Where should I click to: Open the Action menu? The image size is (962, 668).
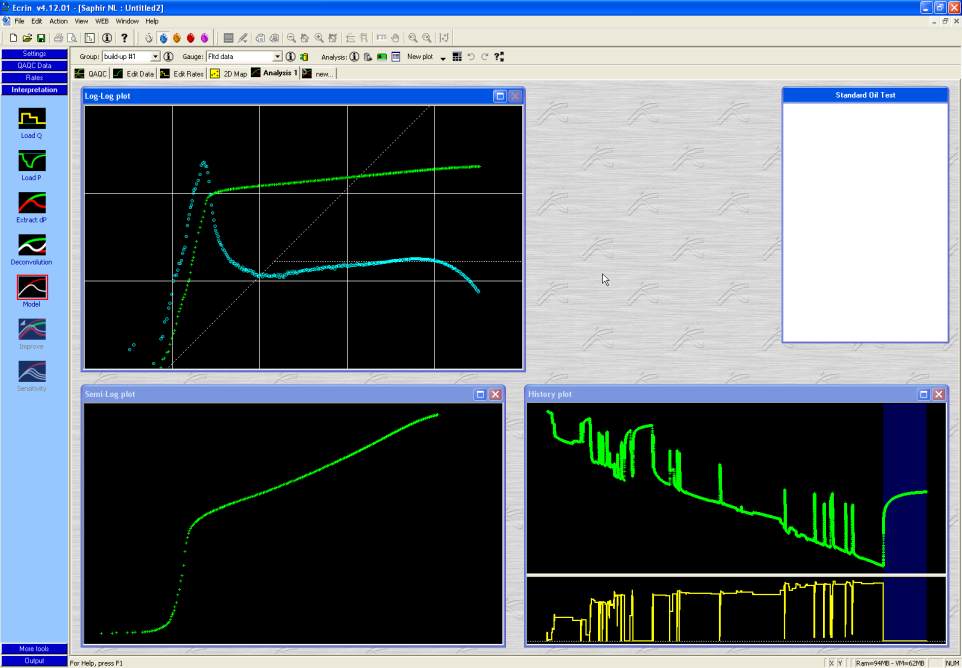[58, 21]
